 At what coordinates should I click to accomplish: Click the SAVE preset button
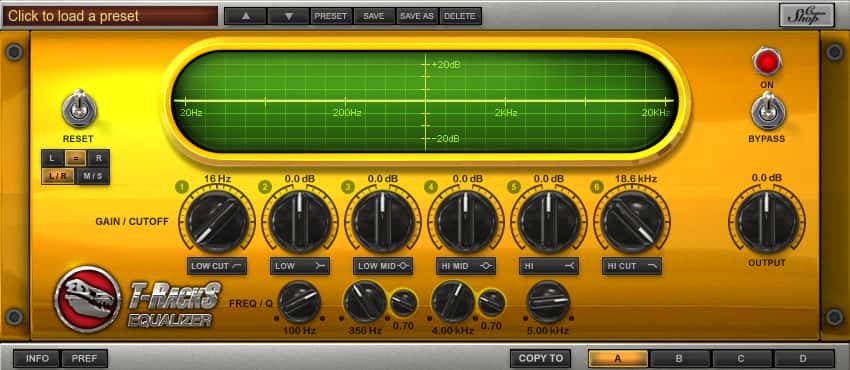pos(374,16)
